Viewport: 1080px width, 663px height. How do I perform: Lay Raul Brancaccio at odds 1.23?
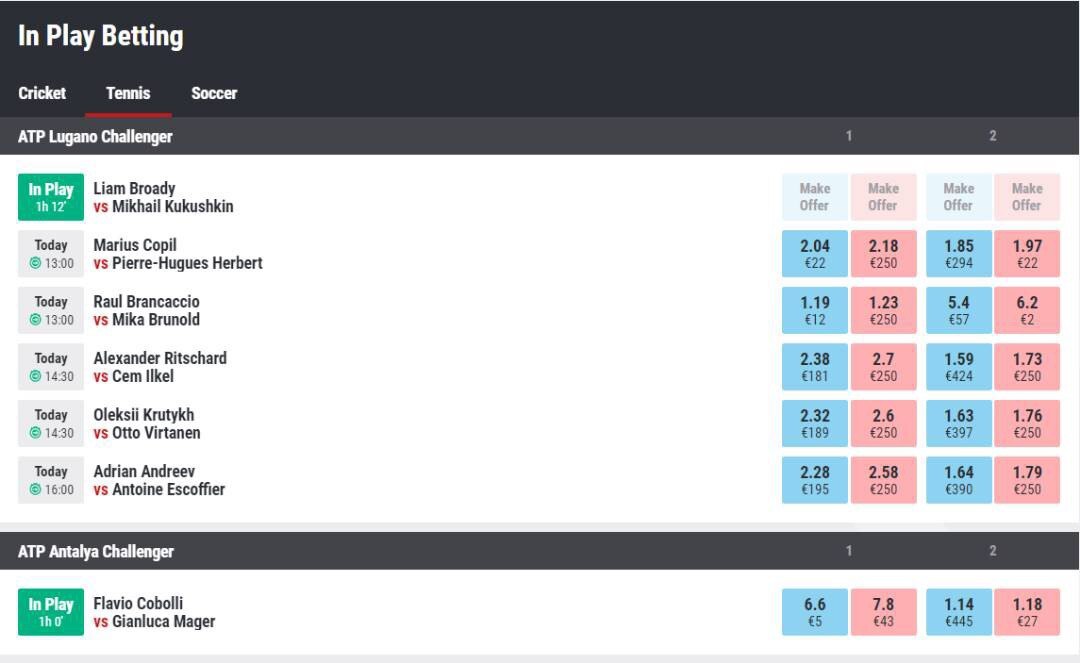coord(884,311)
